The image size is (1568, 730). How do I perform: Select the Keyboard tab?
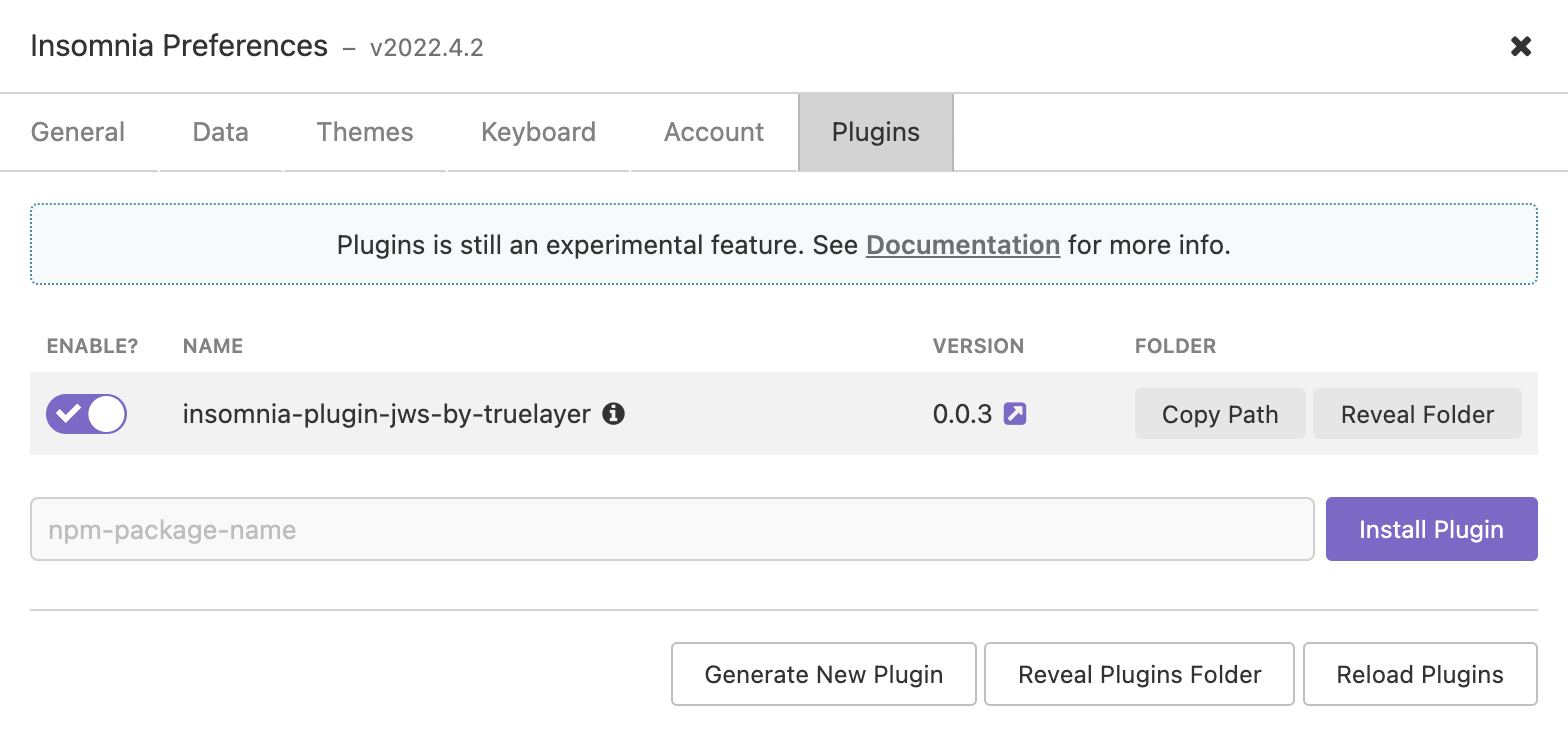click(538, 132)
